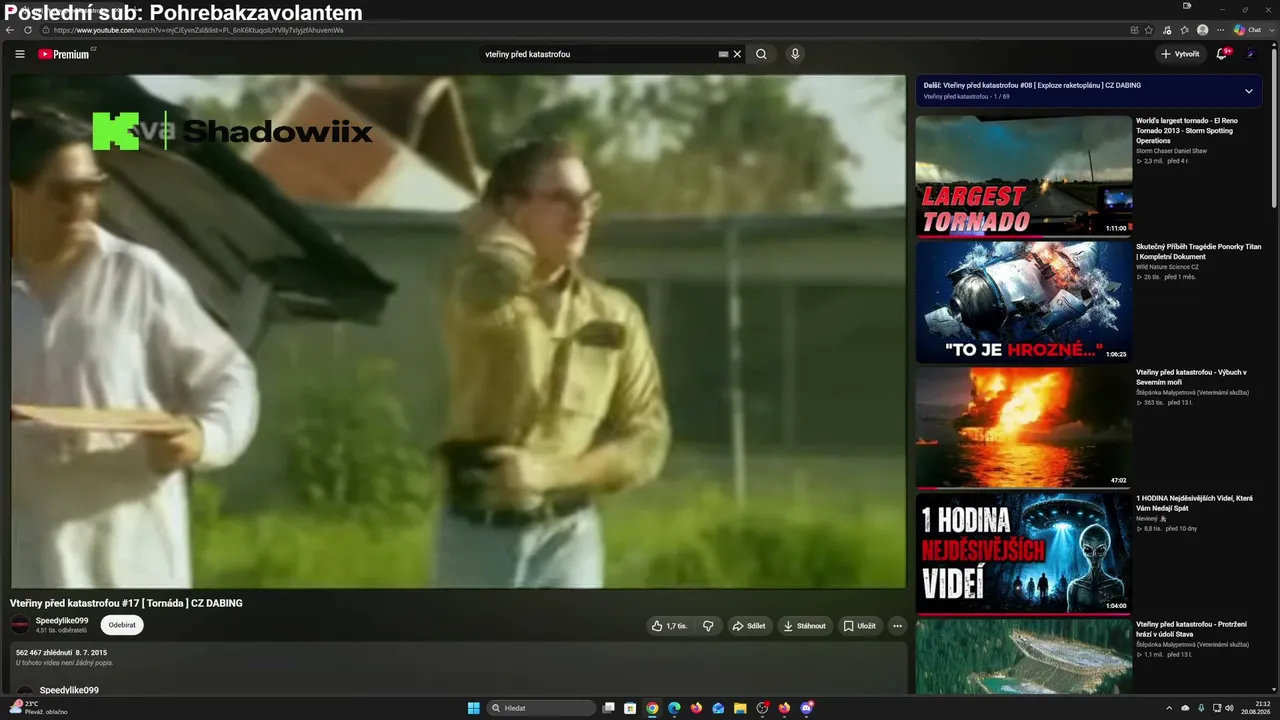Visit the Storm Chaser Daniel Shaw channel
The width and height of the screenshot is (1280, 720).
[1171, 151]
